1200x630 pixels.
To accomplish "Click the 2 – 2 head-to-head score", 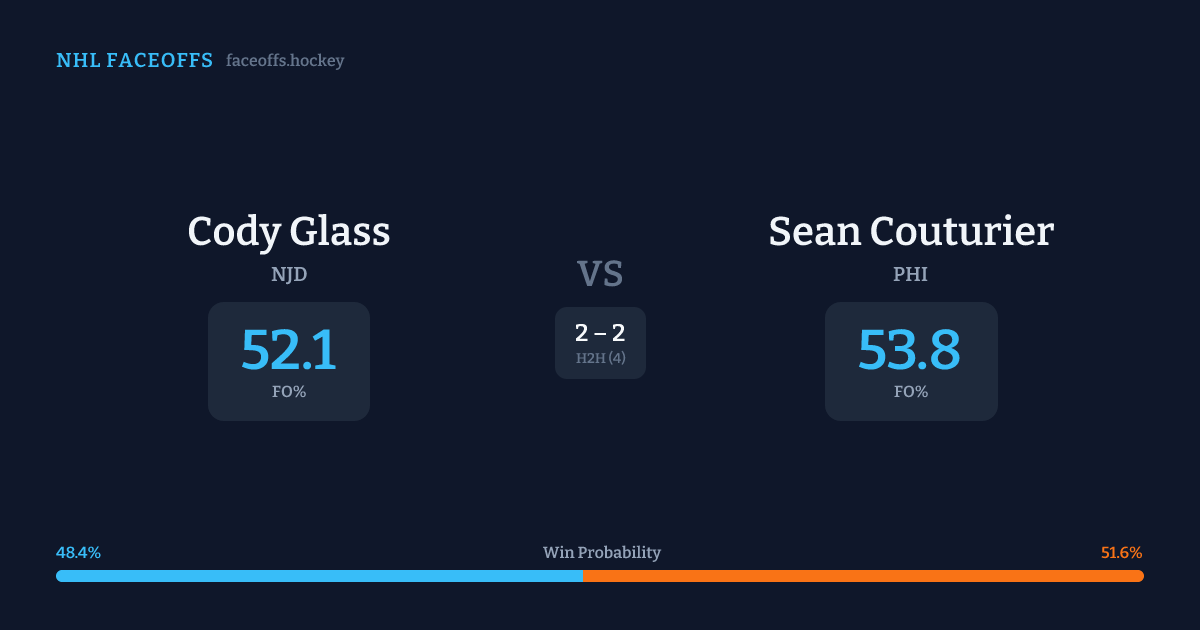I will [x=600, y=334].
